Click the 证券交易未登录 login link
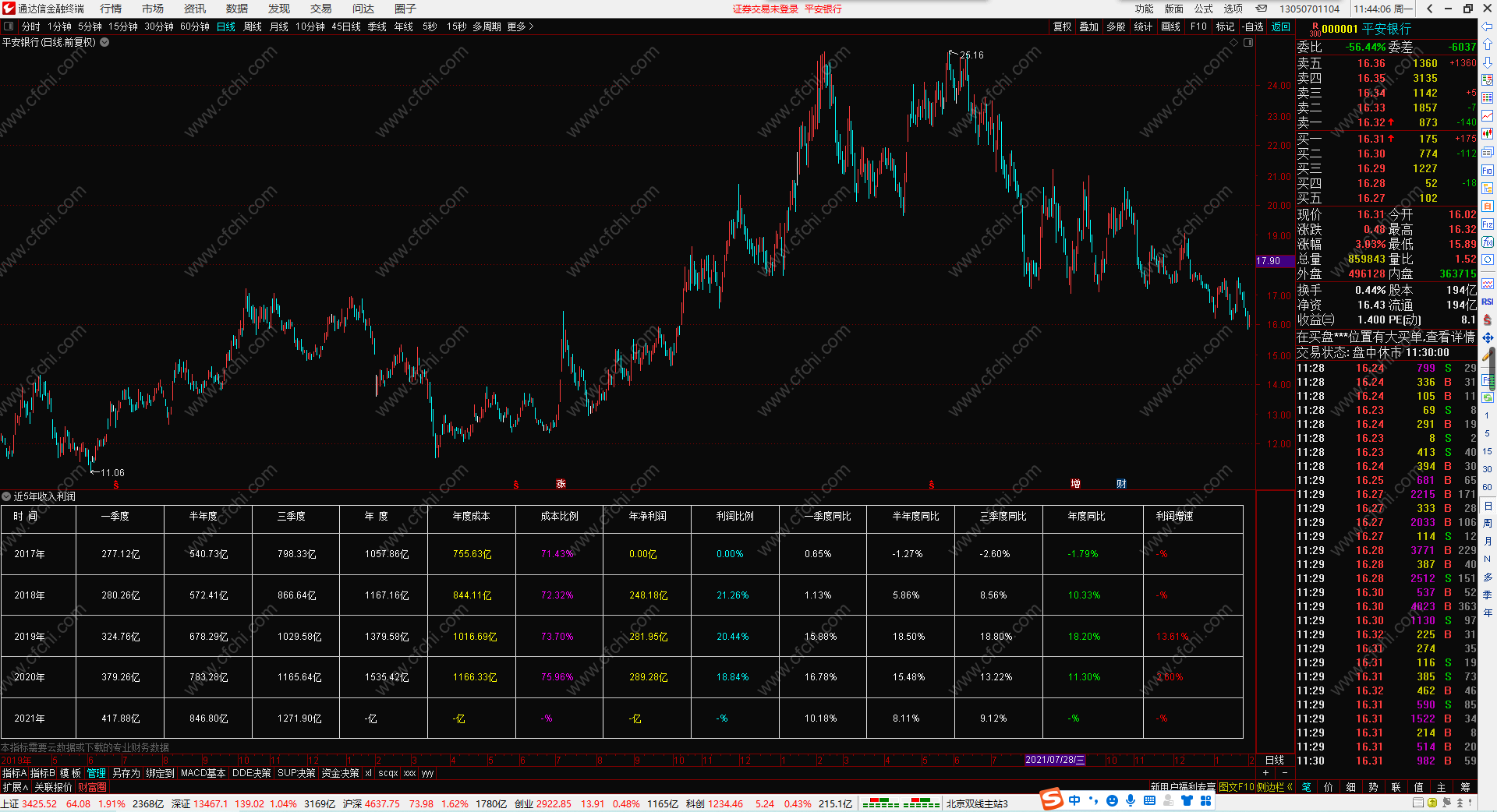 click(x=766, y=9)
